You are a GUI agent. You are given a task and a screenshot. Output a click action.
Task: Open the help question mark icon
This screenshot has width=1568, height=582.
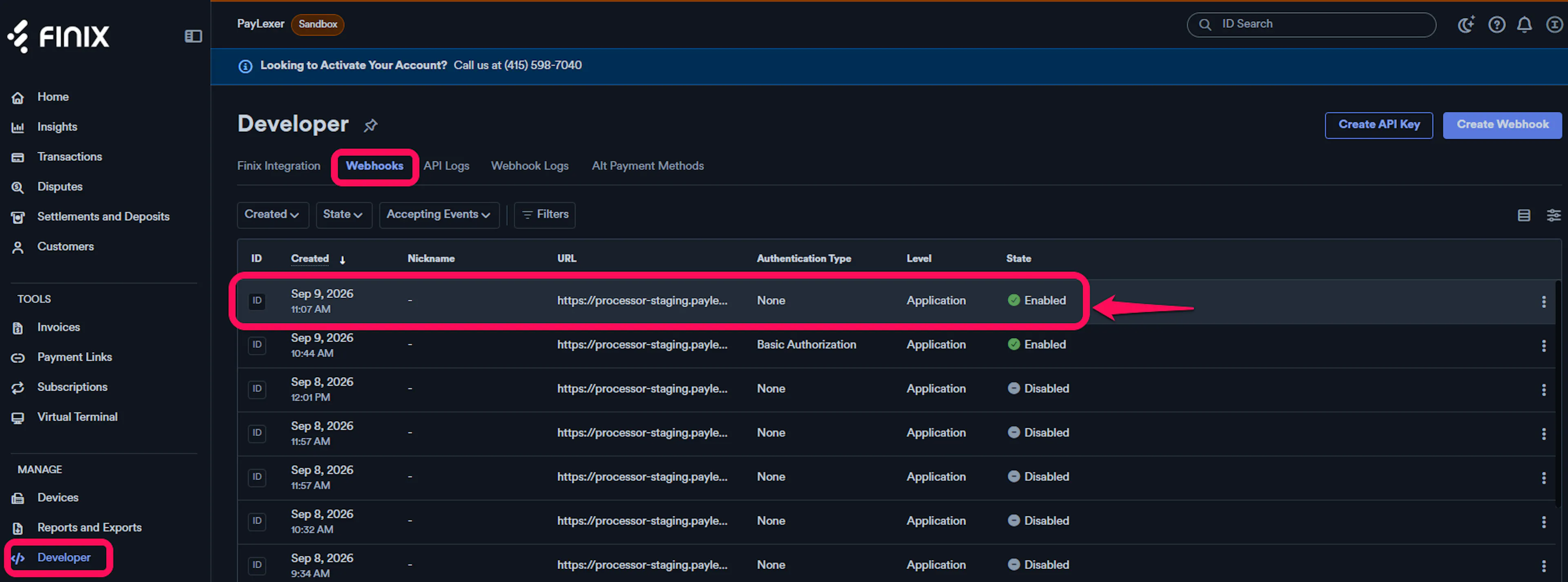1497,24
